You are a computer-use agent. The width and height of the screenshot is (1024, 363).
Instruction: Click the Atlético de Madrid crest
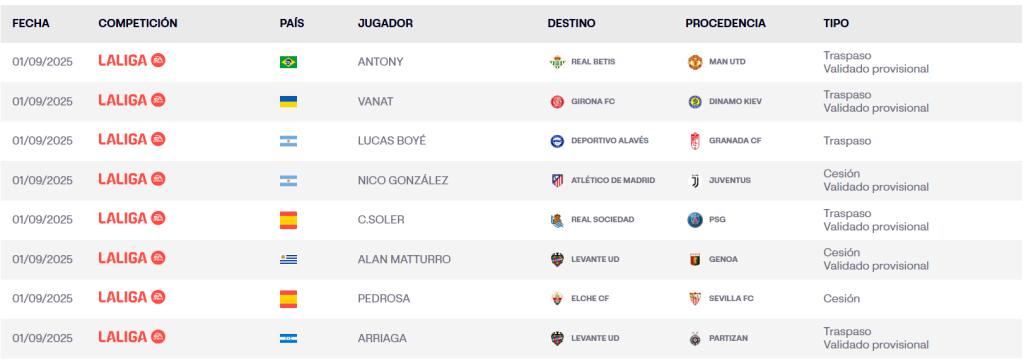click(x=556, y=181)
